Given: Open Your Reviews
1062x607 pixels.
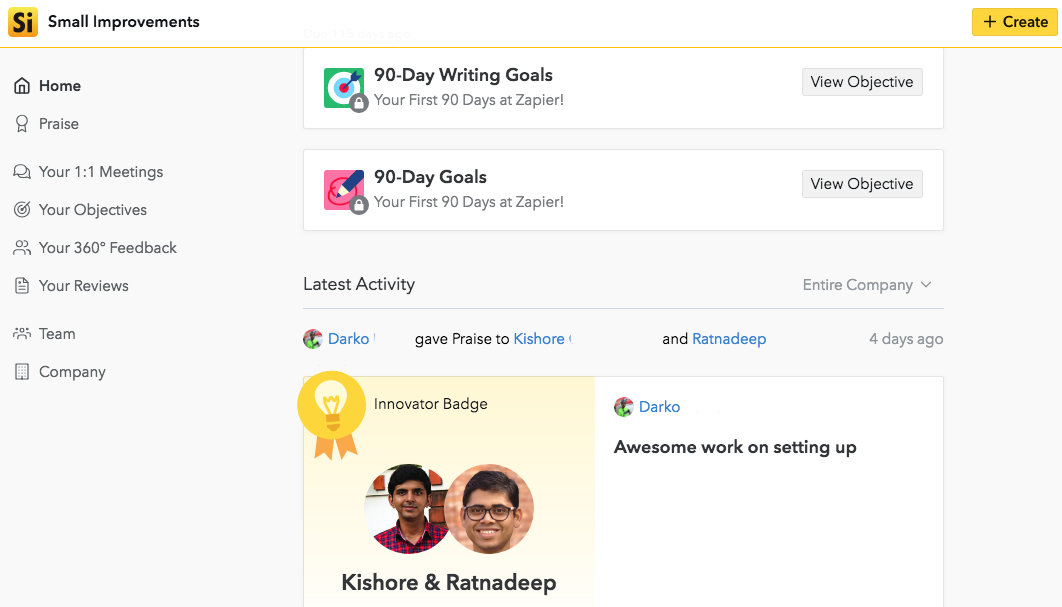Looking at the screenshot, I should tap(83, 286).
